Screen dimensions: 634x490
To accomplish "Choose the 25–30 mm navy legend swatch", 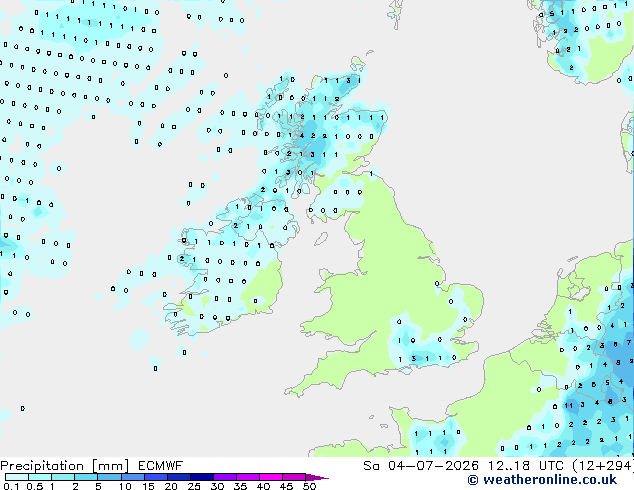I will [x=201, y=477].
